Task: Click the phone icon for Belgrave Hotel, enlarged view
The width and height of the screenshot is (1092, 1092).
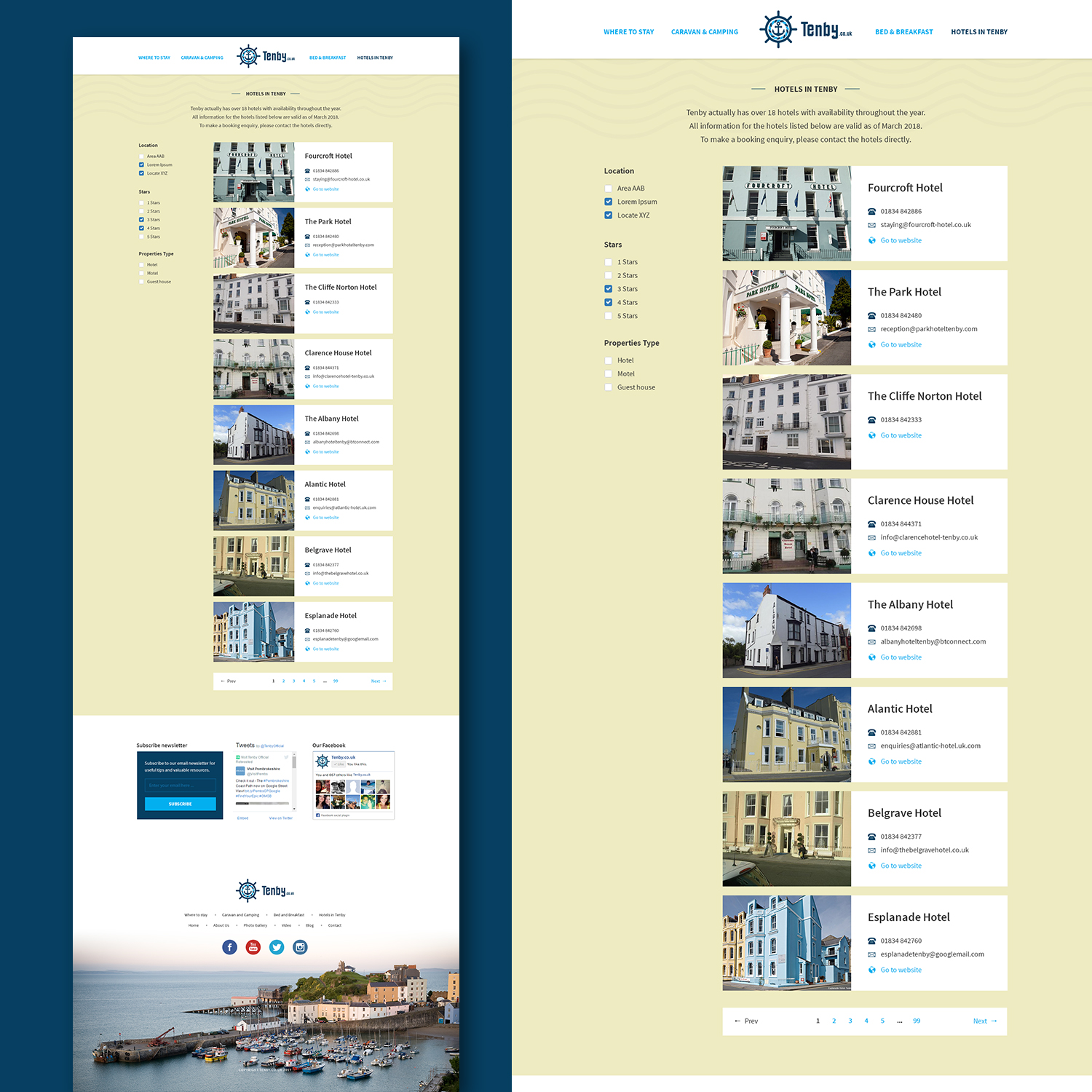Action: (872, 837)
